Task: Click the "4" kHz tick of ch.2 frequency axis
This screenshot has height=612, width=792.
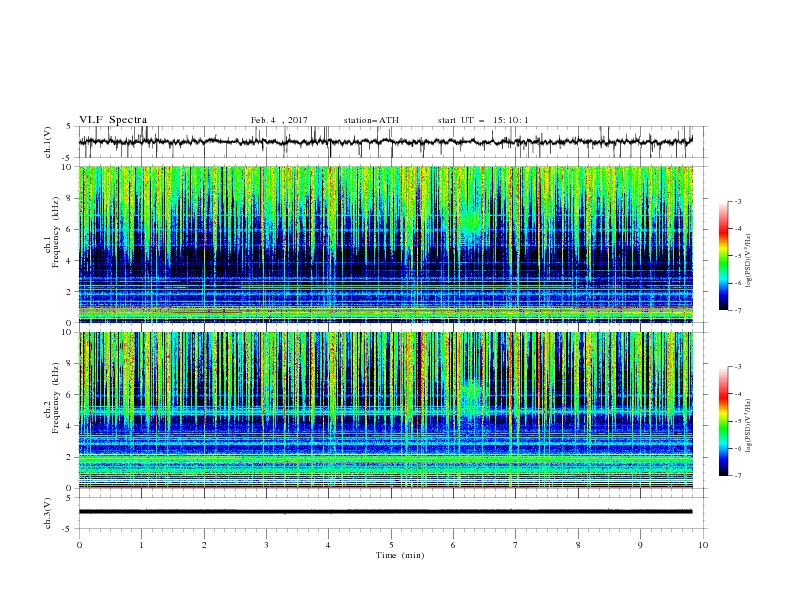Action: pos(69,426)
